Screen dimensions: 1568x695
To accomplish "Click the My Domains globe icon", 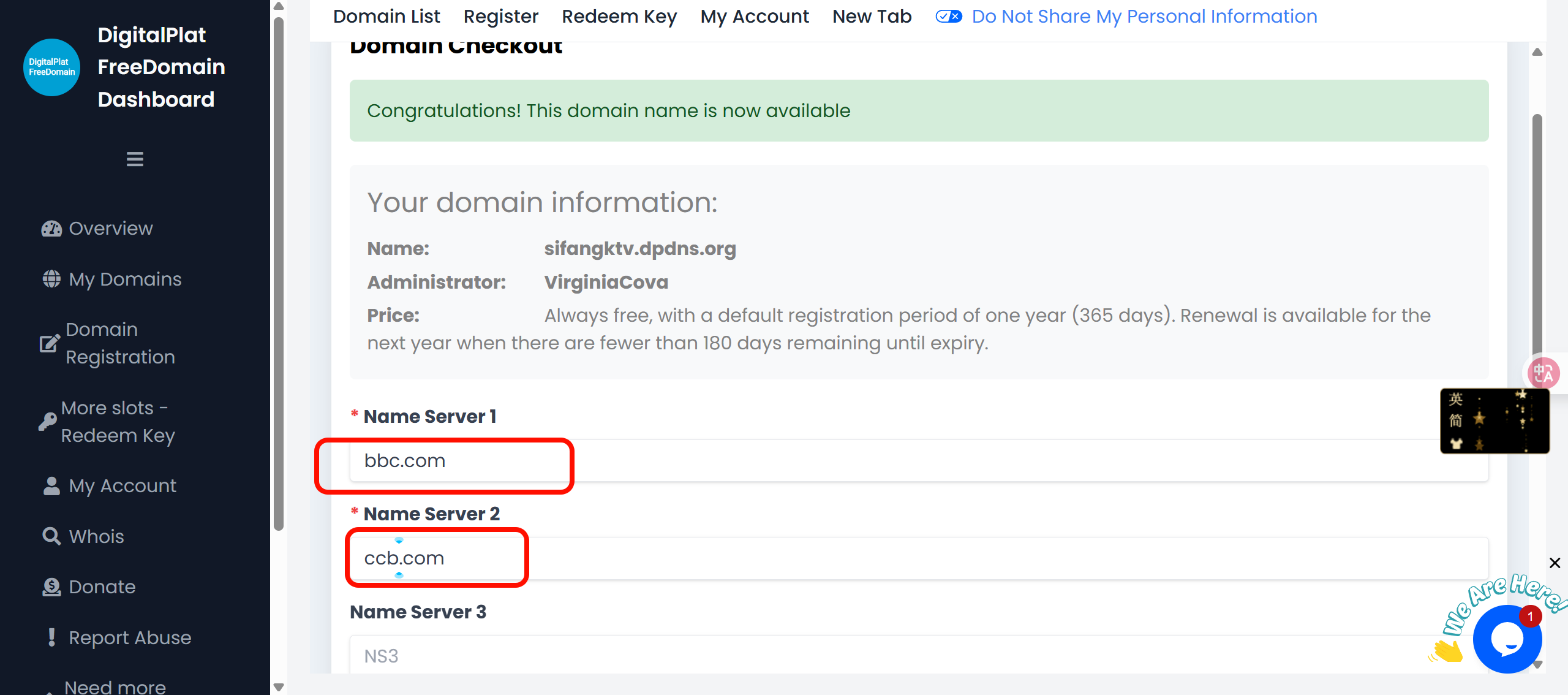I will [x=51, y=279].
